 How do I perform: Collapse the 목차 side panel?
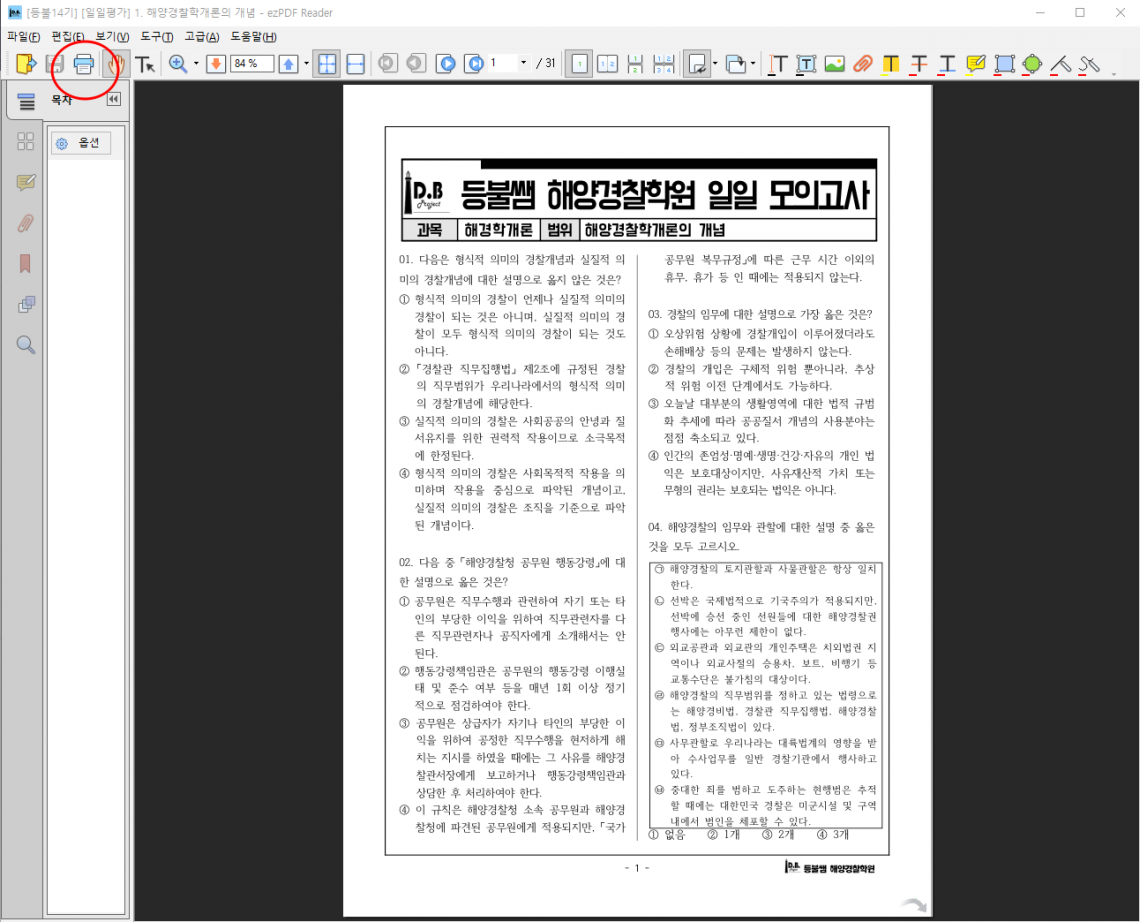pos(113,100)
